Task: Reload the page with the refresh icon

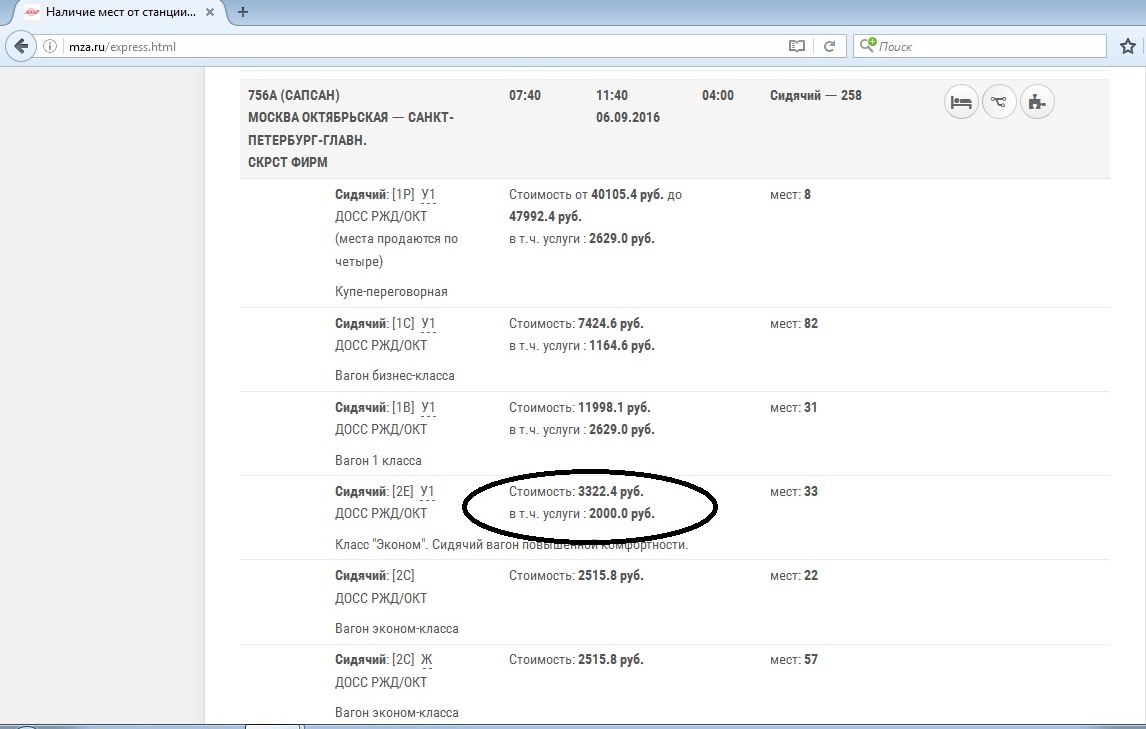Action: tap(829, 46)
